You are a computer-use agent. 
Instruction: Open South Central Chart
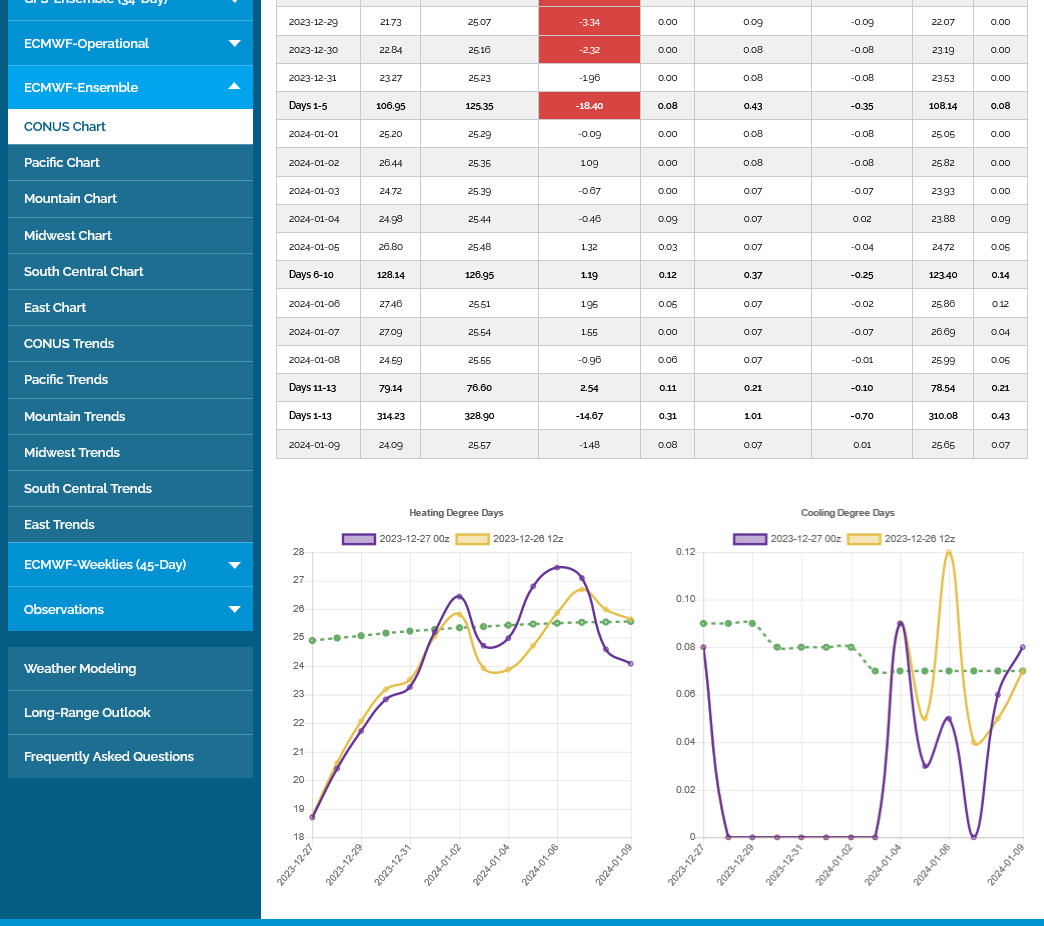coord(84,272)
